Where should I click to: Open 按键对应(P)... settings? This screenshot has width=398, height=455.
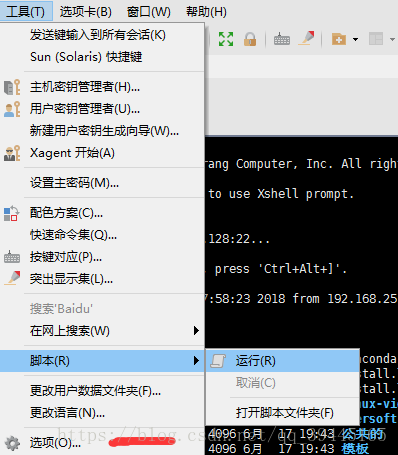(102, 257)
